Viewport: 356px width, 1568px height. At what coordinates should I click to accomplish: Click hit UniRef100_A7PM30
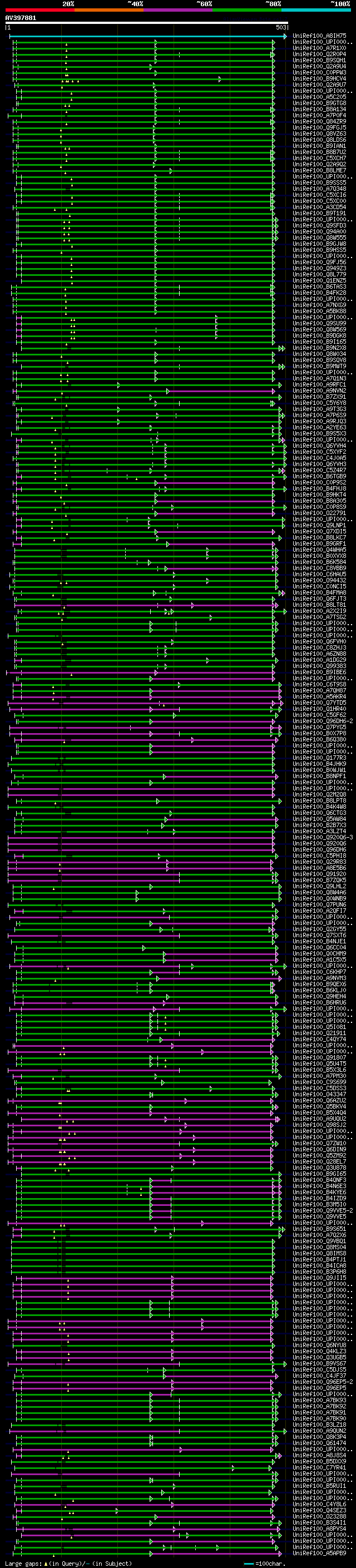[x=319, y=1076]
